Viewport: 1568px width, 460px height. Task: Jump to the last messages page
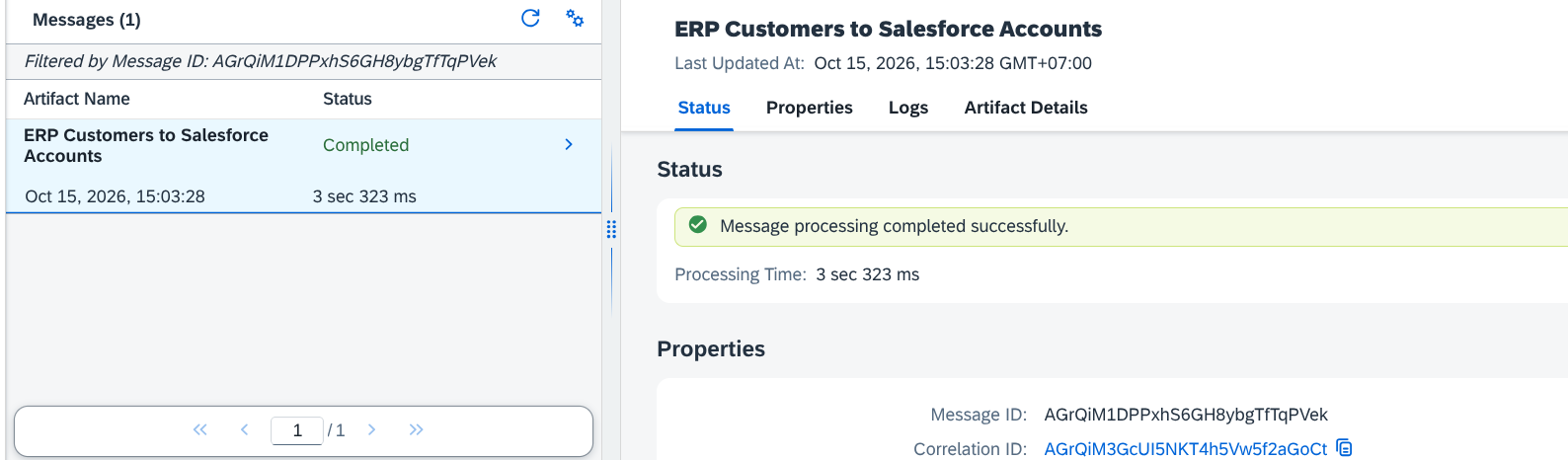(x=416, y=429)
